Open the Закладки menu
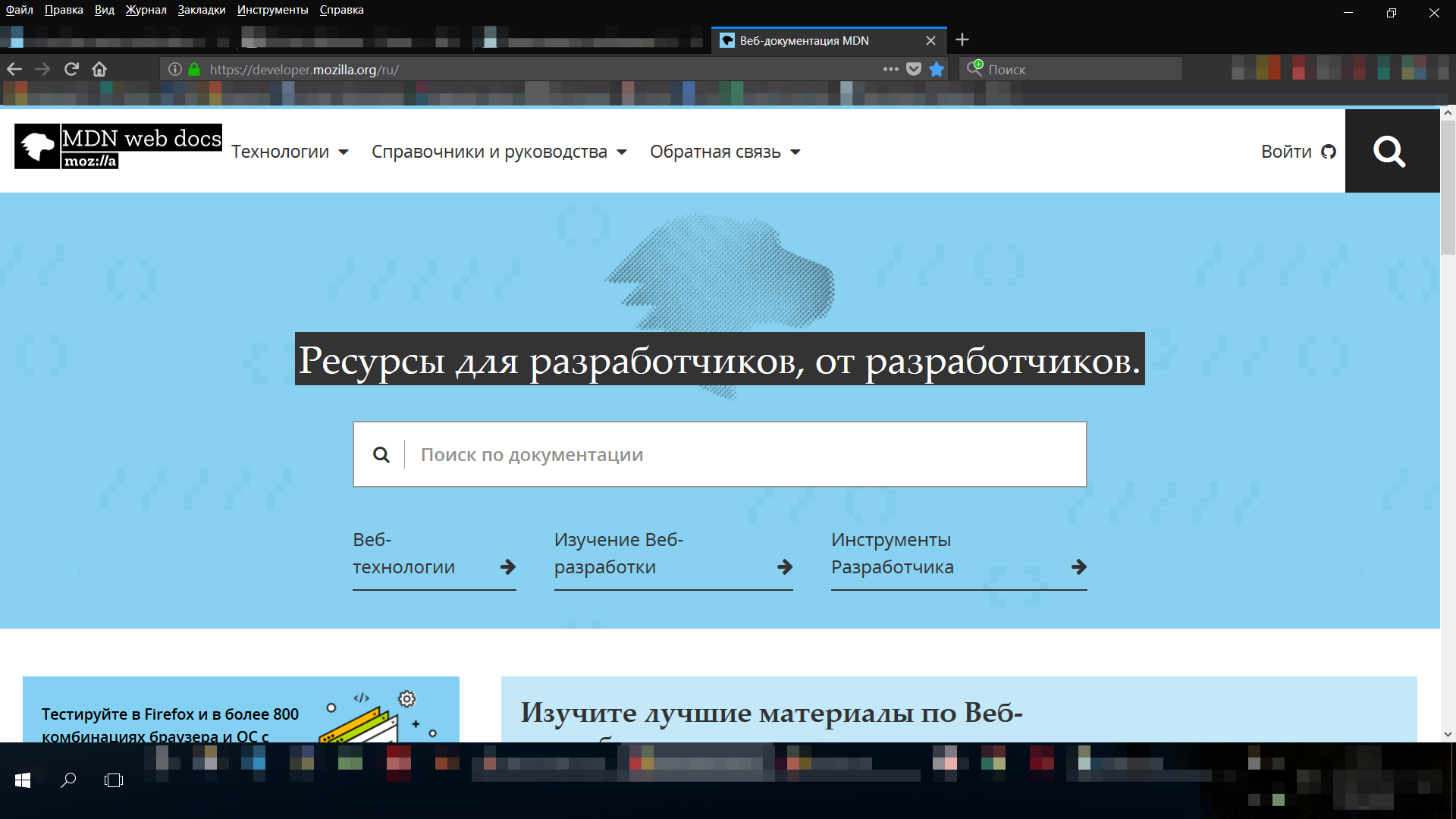The width and height of the screenshot is (1456, 819). pos(201,10)
